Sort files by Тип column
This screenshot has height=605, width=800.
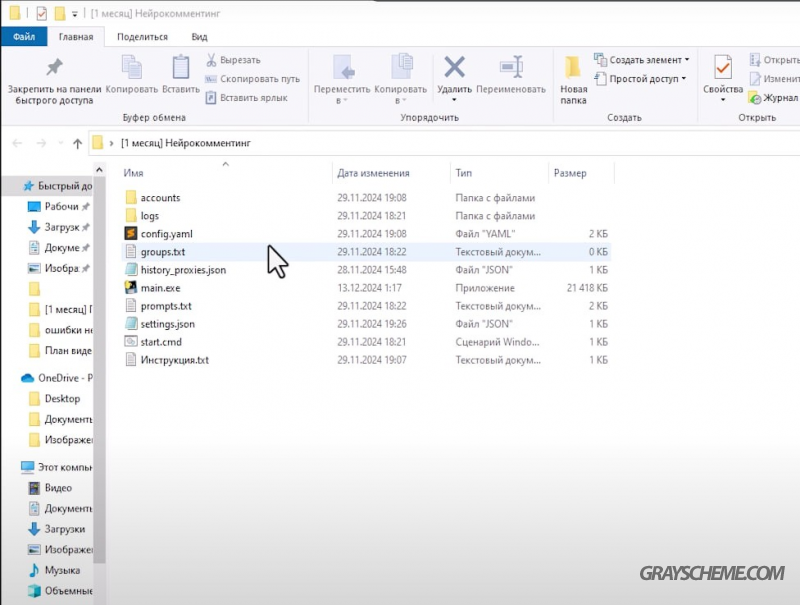click(x=463, y=173)
